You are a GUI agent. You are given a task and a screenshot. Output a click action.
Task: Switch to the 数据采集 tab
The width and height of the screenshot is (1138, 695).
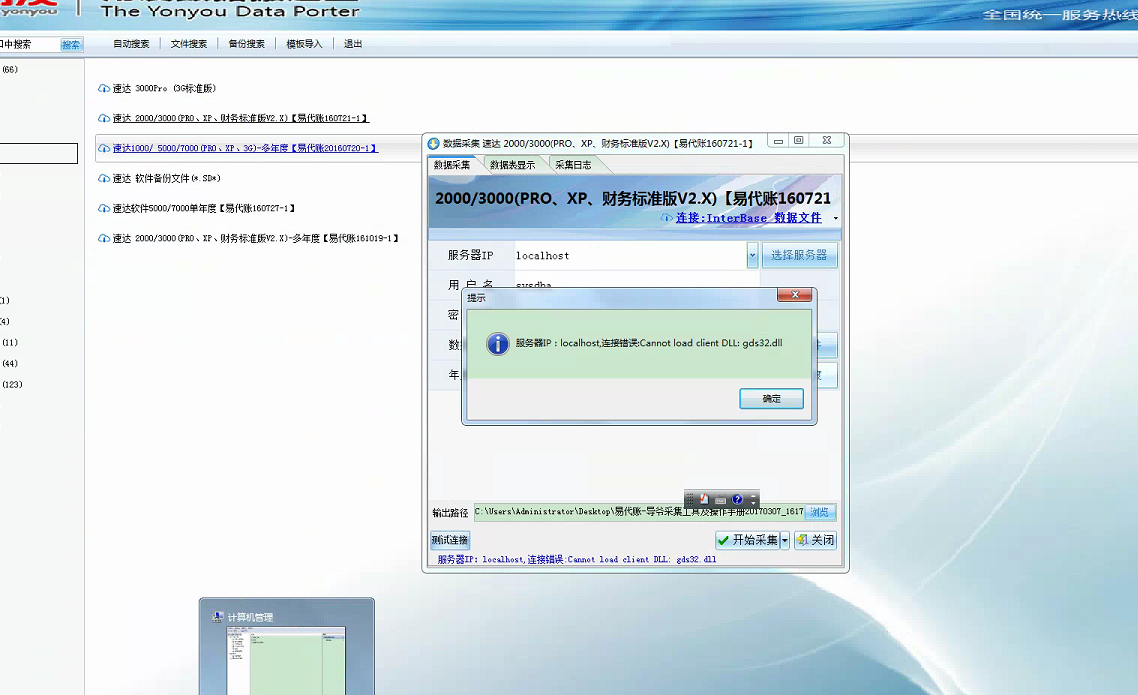tap(451, 165)
